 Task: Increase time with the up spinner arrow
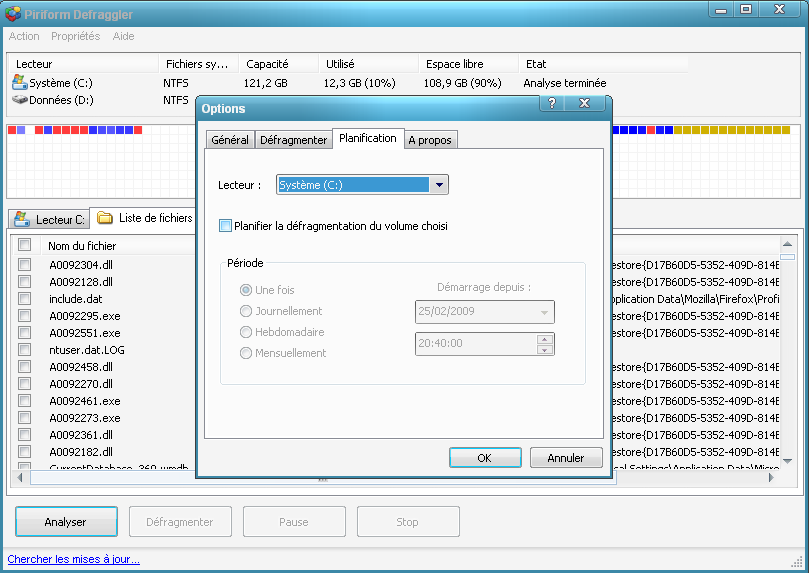click(x=544, y=339)
